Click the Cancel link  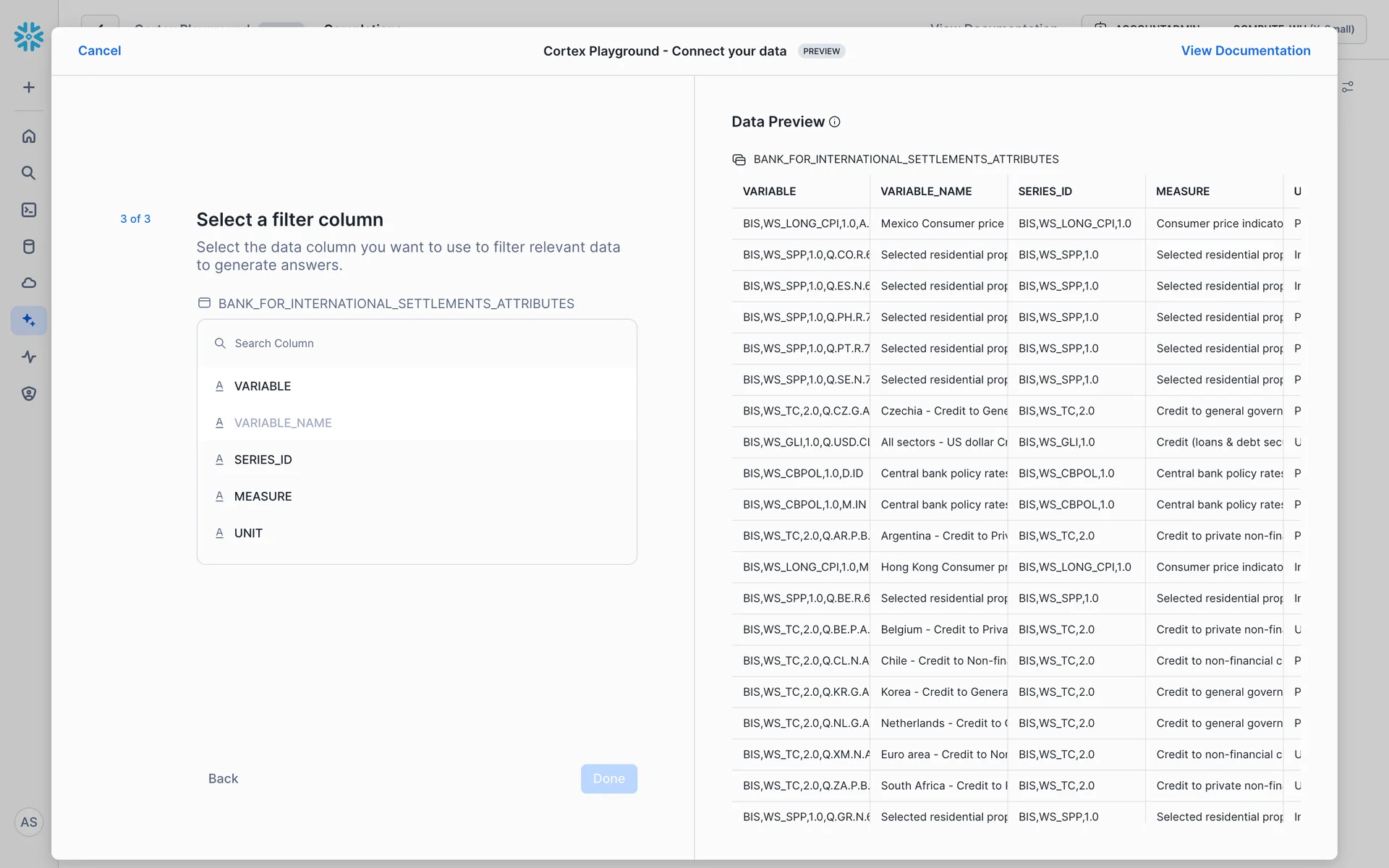[x=99, y=51]
